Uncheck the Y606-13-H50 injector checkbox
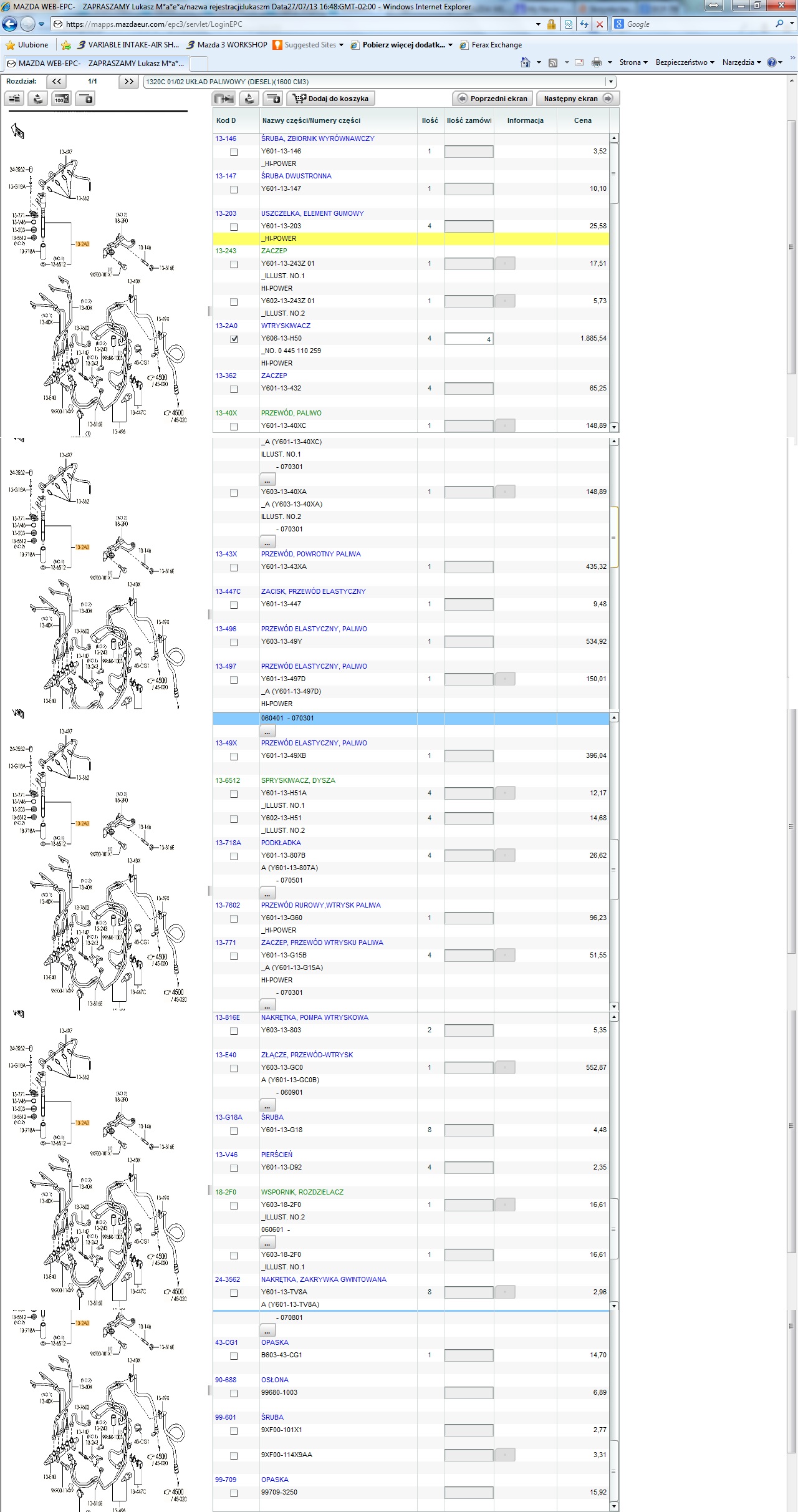Image resolution: width=798 pixels, height=1512 pixels. click(234, 339)
